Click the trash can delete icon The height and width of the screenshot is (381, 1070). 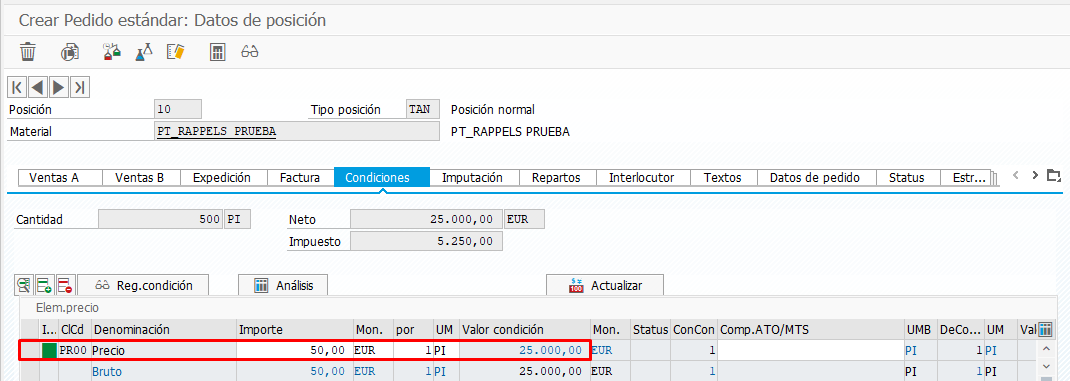[27, 52]
